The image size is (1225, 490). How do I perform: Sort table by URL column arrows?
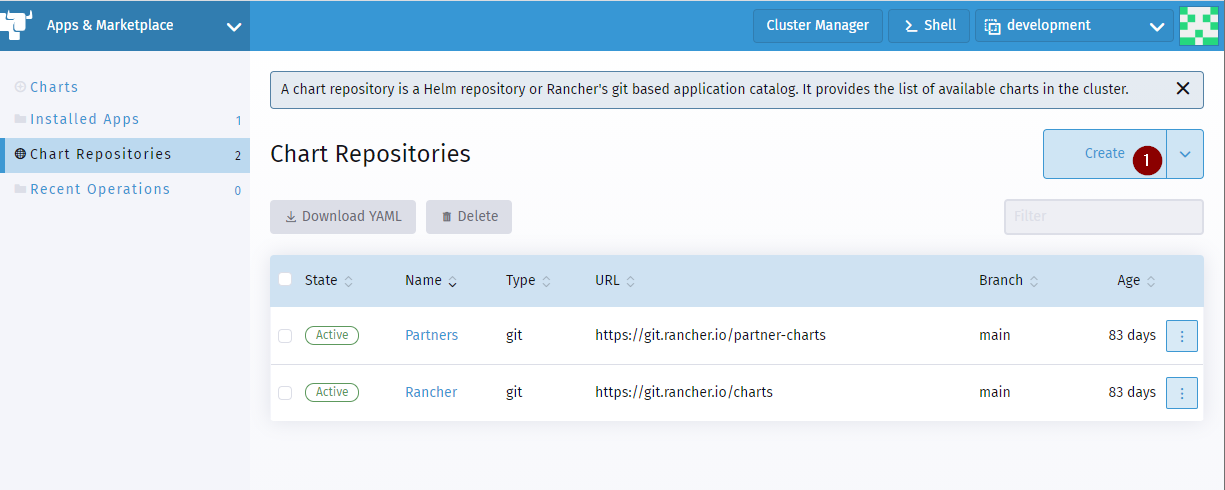click(630, 282)
